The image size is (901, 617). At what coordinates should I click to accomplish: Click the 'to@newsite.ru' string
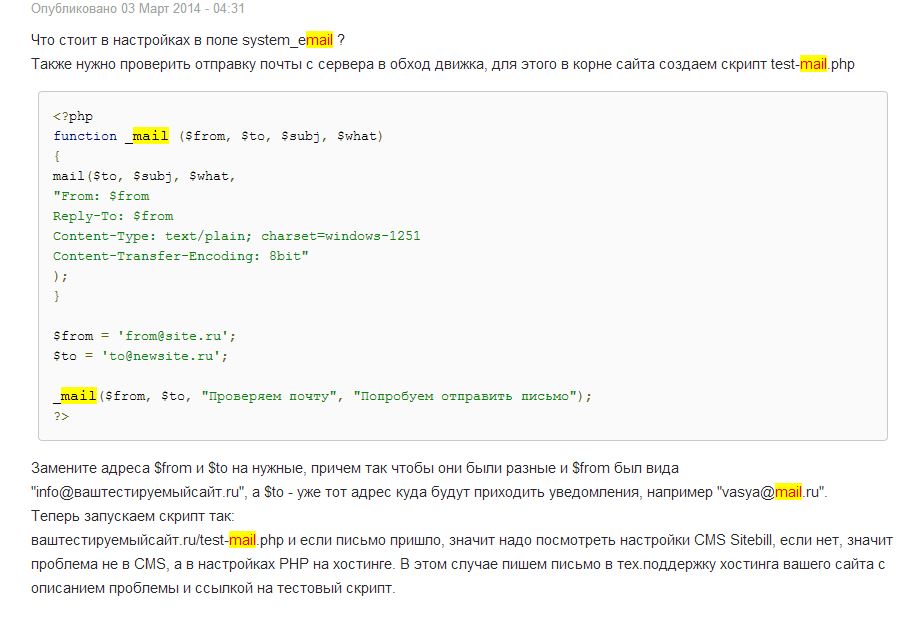click(161, 356)
